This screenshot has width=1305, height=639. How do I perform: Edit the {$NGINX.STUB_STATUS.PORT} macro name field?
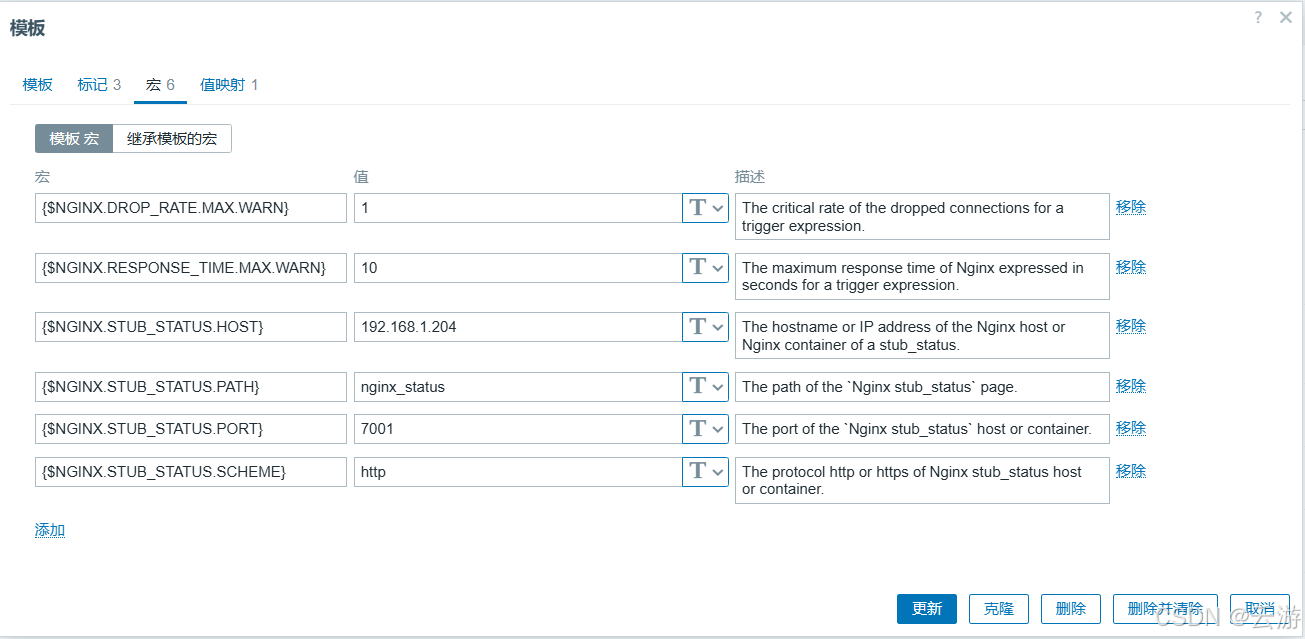191,429
